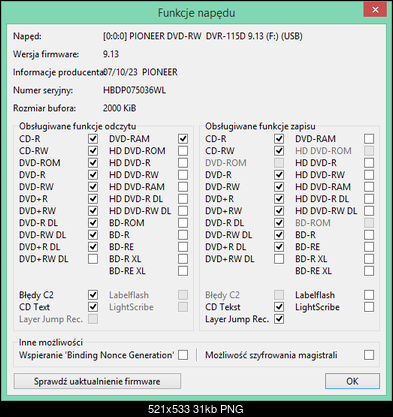Toggle CD-R read checkbox
393x417 pixels.
coord(93,139)
